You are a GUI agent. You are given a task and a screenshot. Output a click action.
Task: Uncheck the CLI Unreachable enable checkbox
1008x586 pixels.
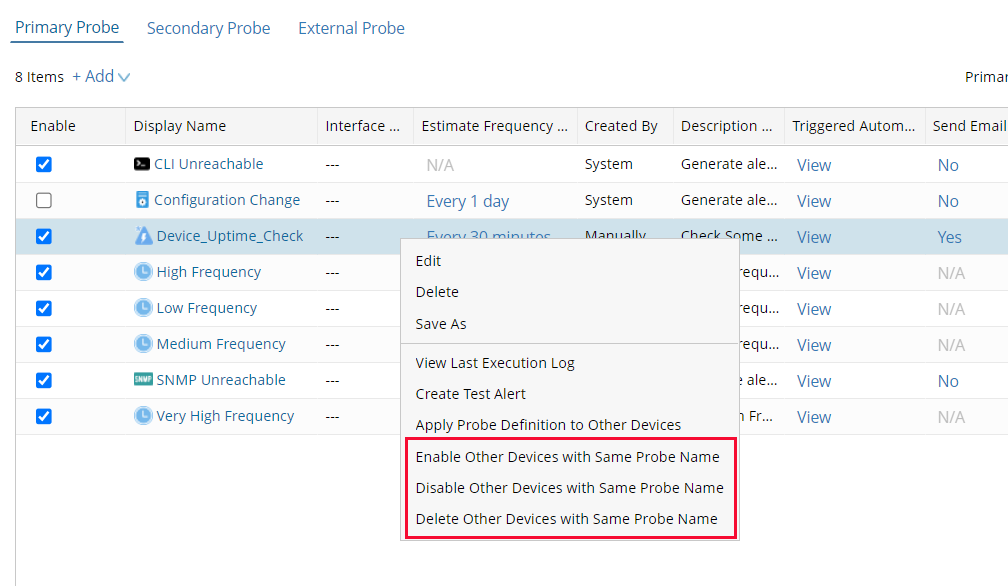[x=44, y=164]
